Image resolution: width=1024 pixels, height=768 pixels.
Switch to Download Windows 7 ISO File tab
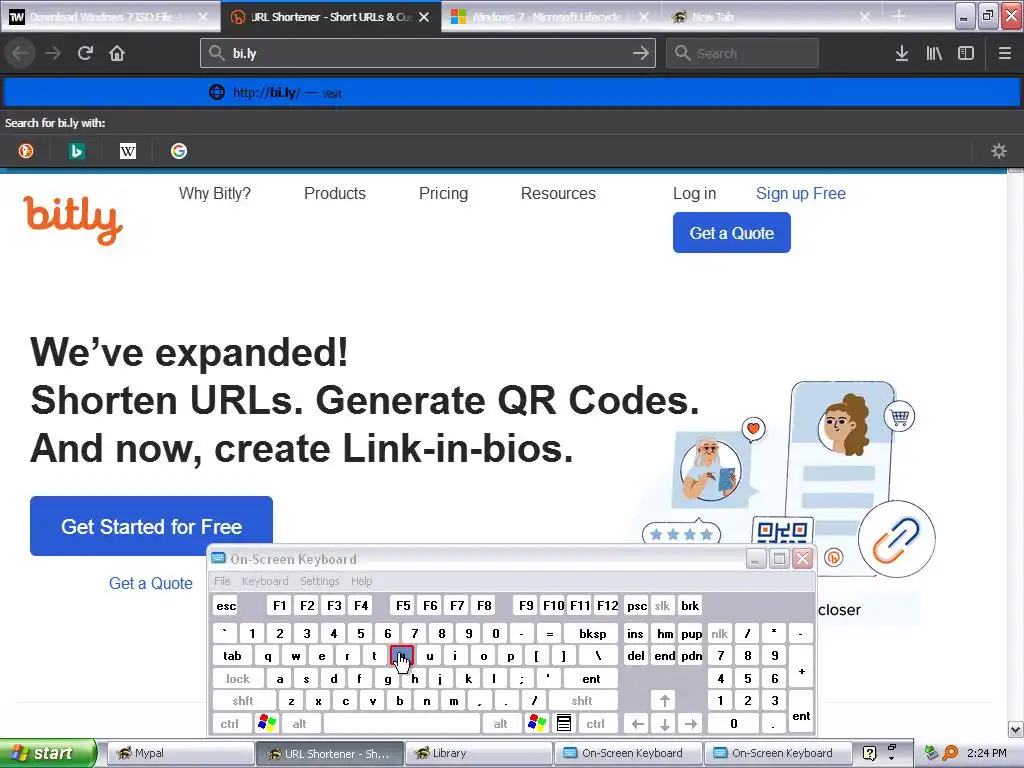[x=110, y=16]
